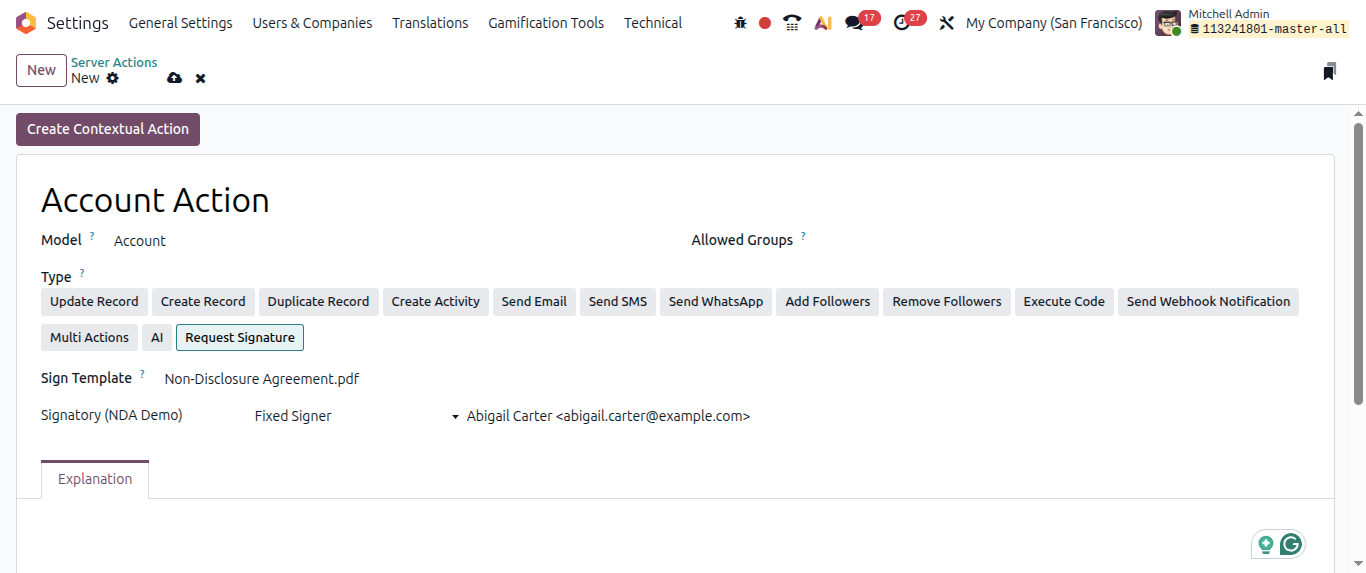The height and width of the screenshot is (573, 1366).
Task: Click the wrench and screwdriver tools icon
Action: pos(947,23)
